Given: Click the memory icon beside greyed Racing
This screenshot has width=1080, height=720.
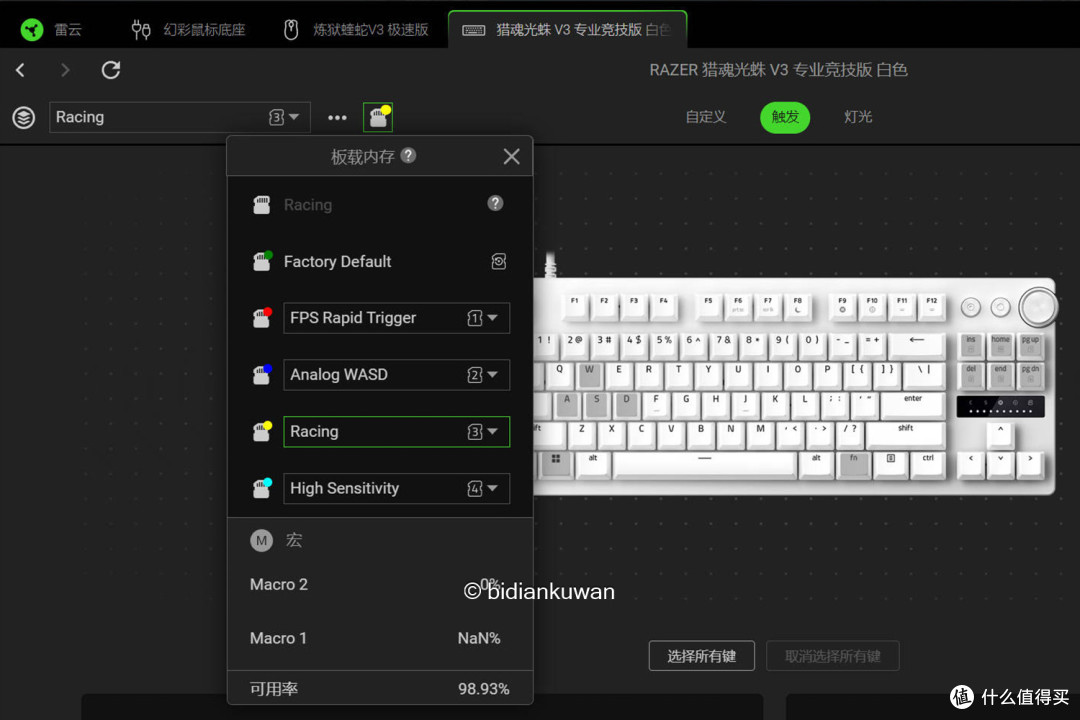Looking at the screenshot, I should click(262, 205).
